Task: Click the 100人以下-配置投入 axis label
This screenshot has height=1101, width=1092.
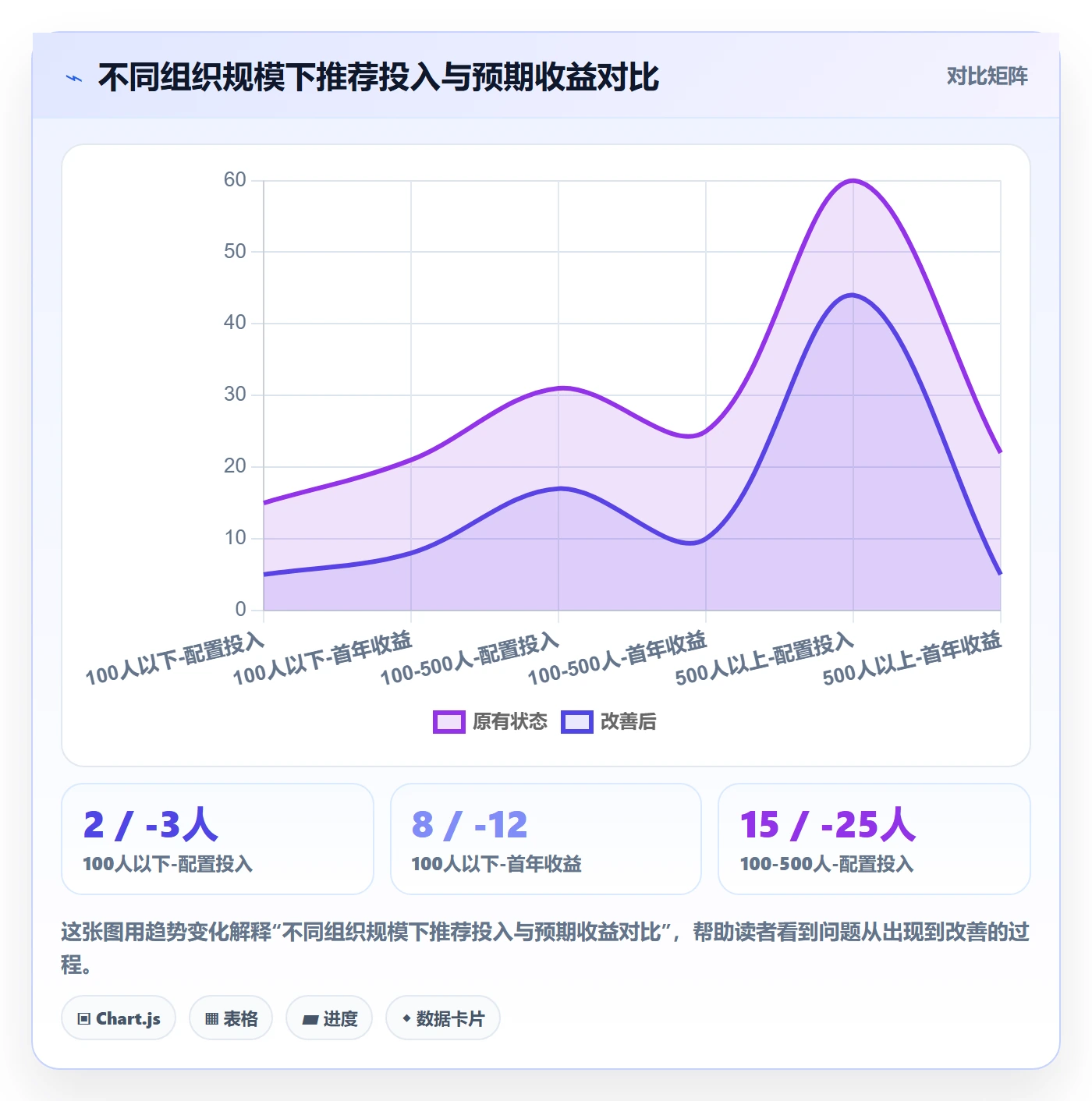Action: 175,660
